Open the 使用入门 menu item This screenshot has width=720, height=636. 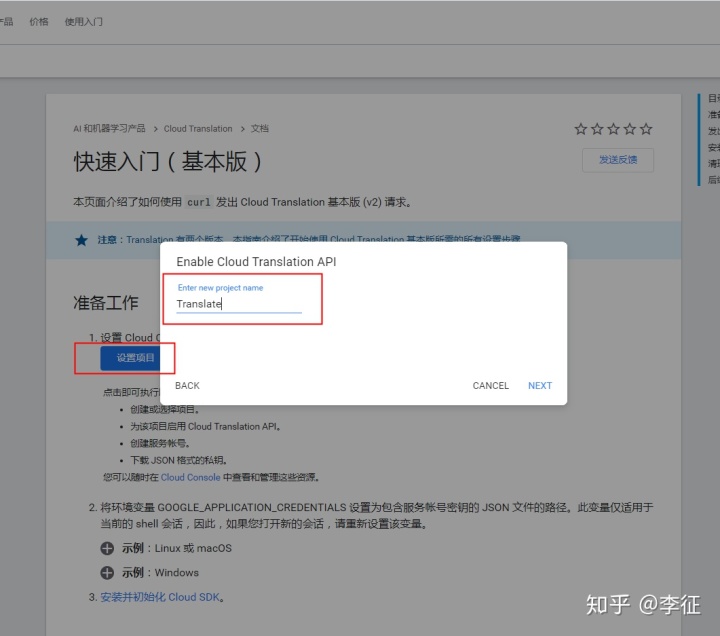pos(84,22)
